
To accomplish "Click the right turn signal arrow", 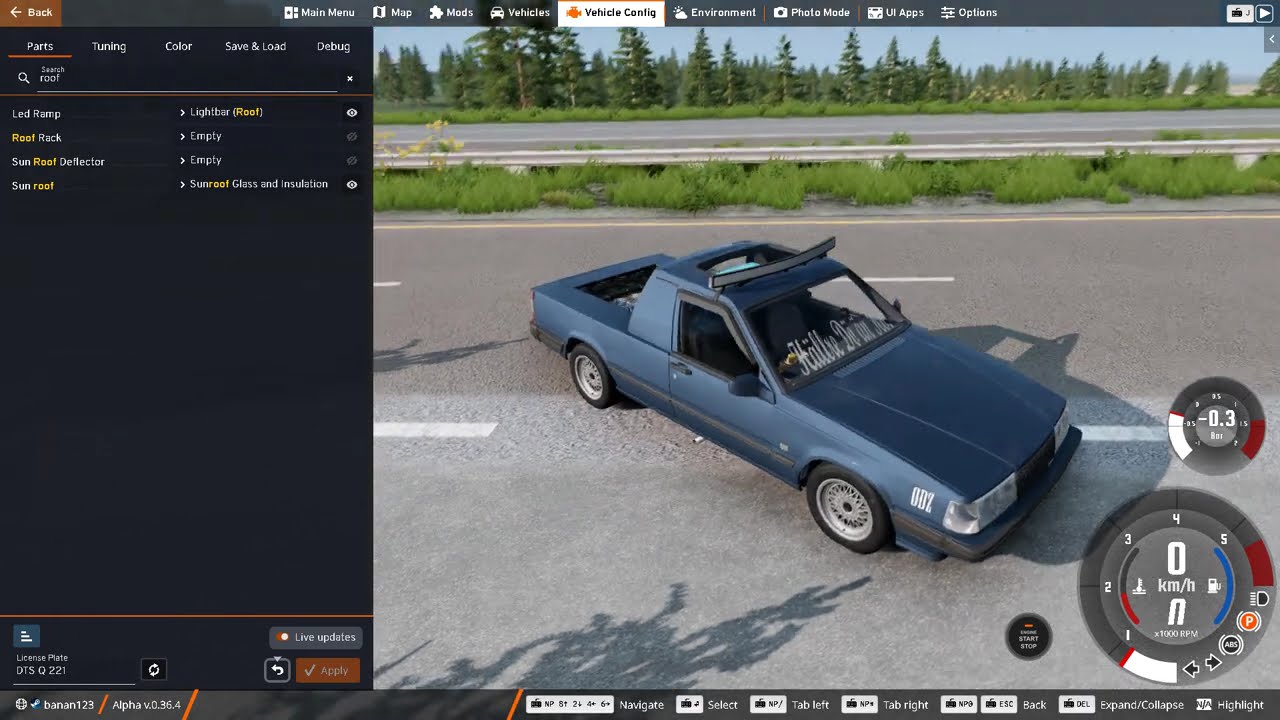I will (1213, 663).
